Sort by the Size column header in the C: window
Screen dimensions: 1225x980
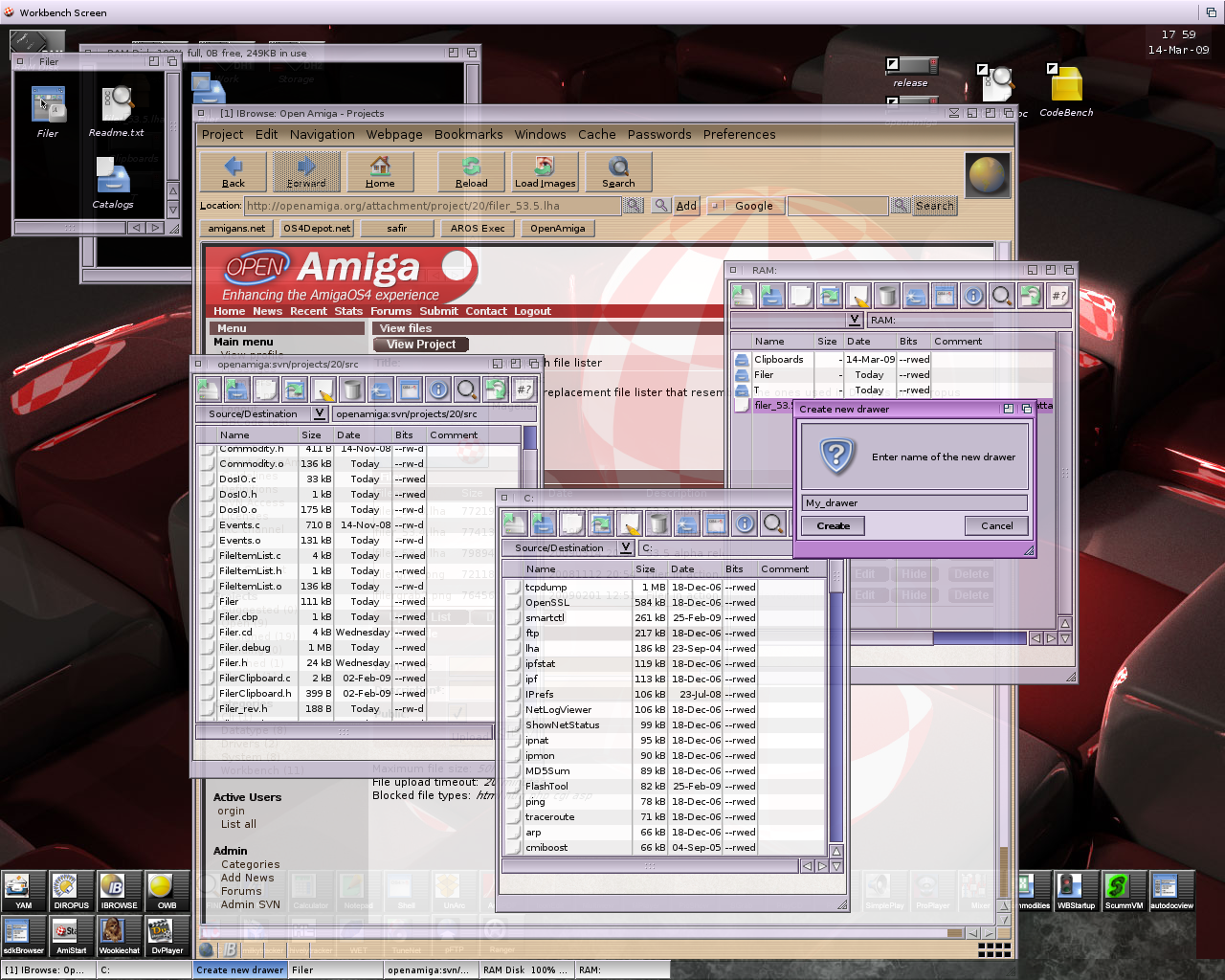[x=646, y=568]
